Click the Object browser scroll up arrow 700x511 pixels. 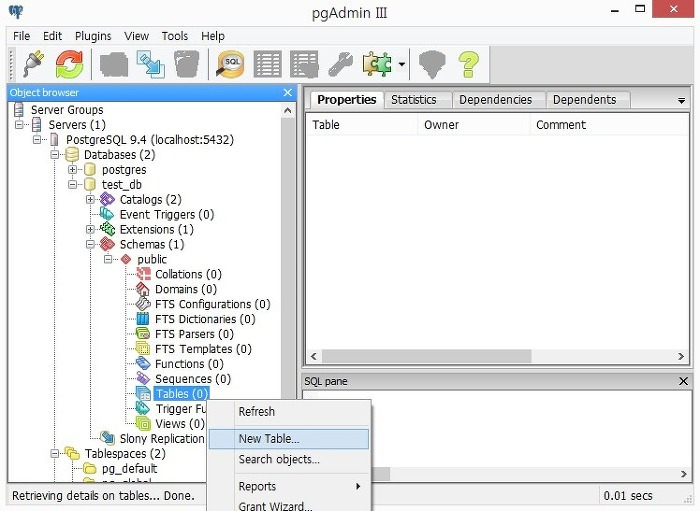(x=288, y=110)
